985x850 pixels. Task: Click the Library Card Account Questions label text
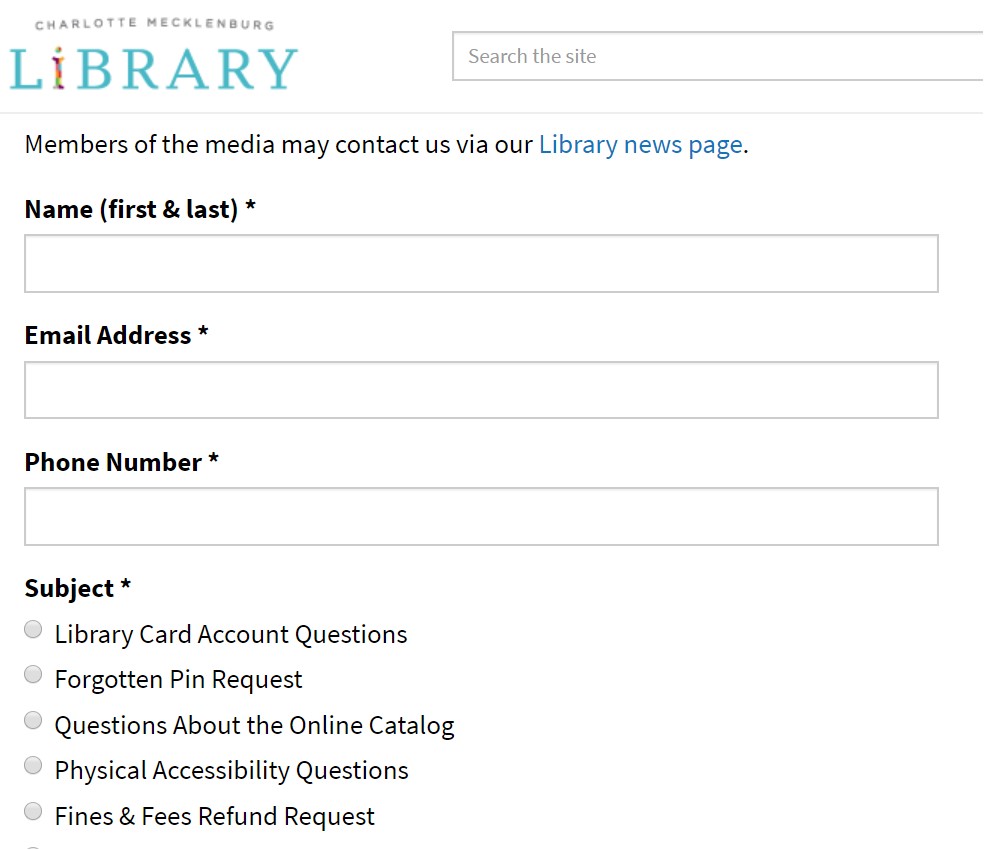(231, 635)
